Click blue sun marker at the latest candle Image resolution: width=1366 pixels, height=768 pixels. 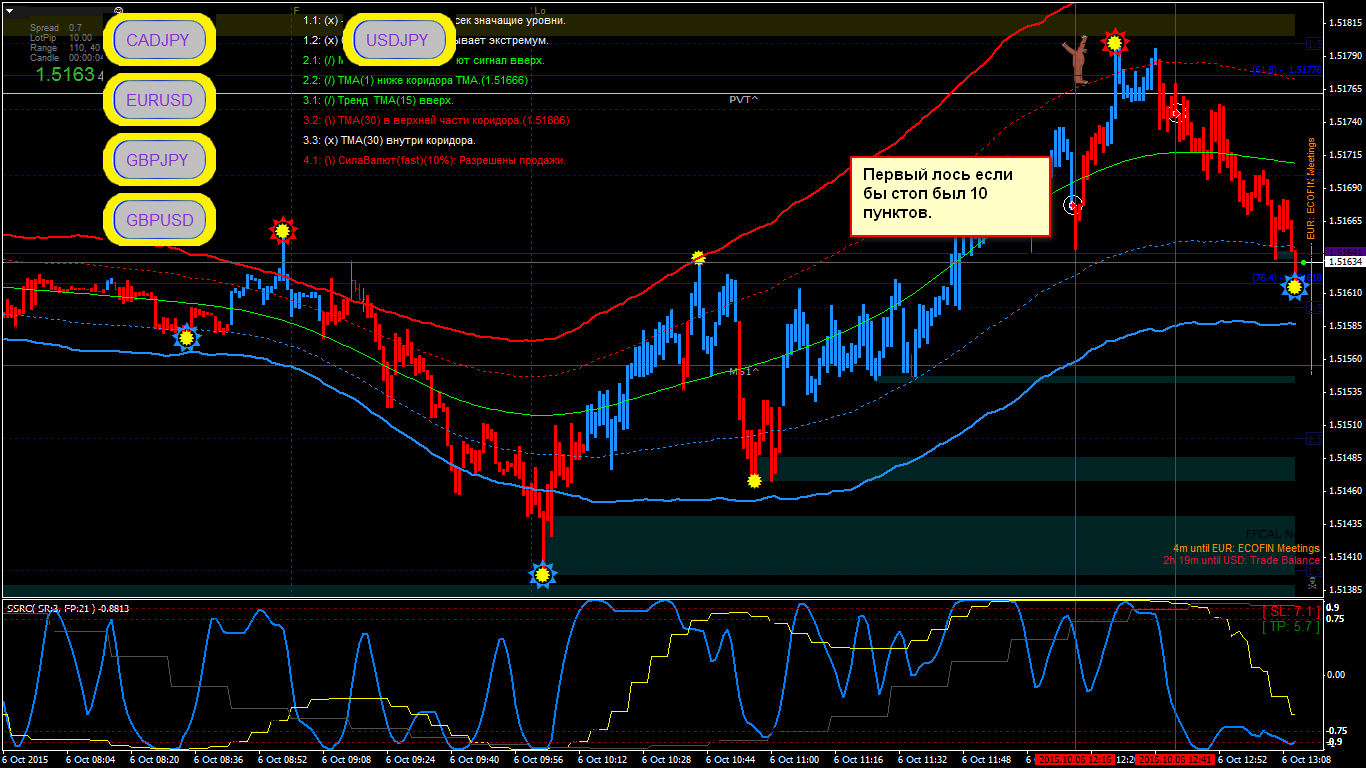click(x=1295, y=287)
